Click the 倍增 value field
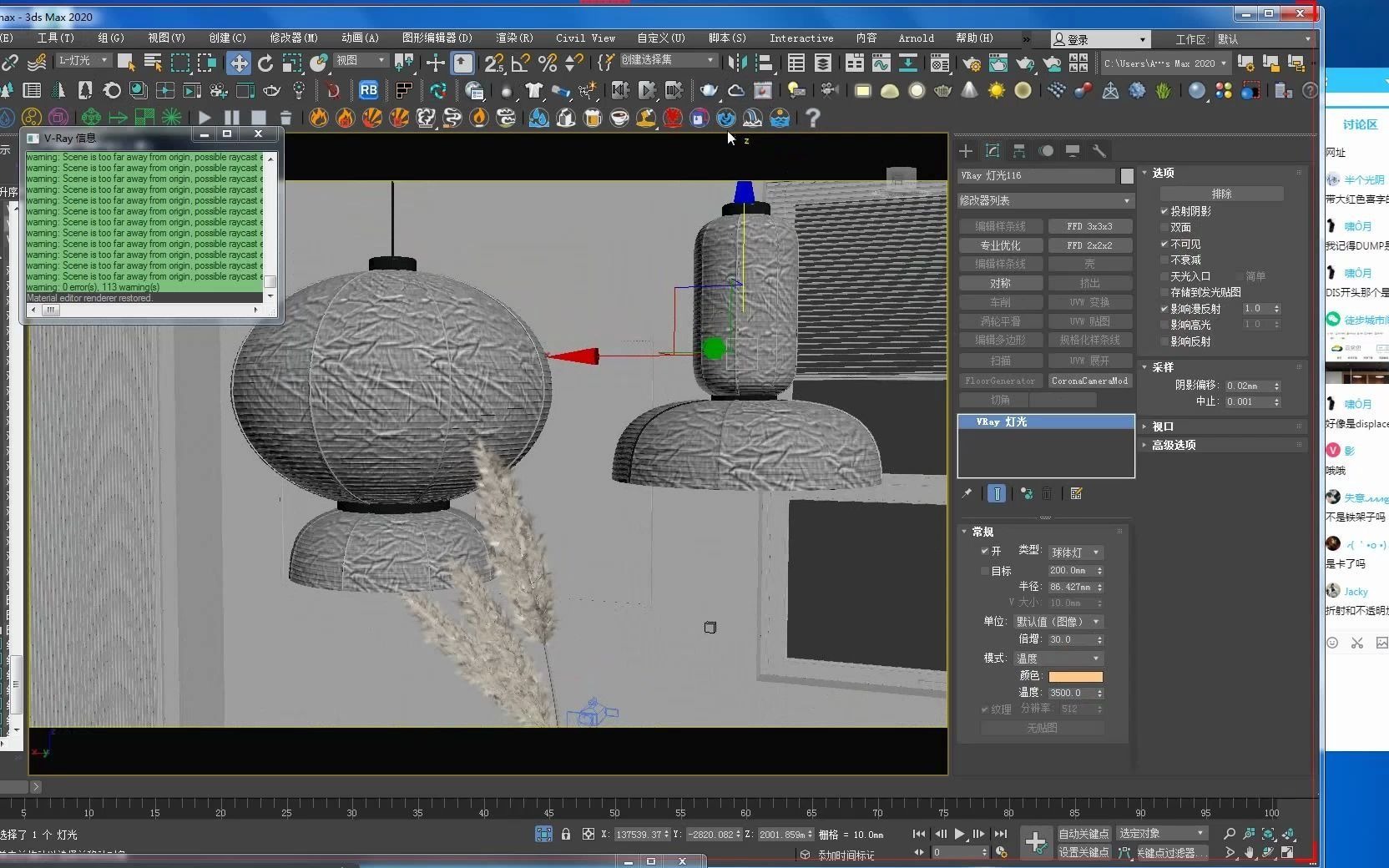The image size is (1389, 868). 1071,639
